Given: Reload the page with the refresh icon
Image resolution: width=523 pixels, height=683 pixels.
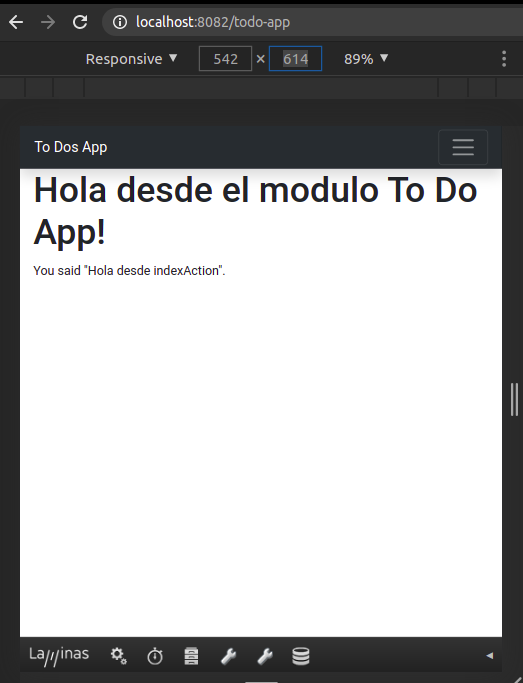Looking at the screenshot, I should [80, 22].
